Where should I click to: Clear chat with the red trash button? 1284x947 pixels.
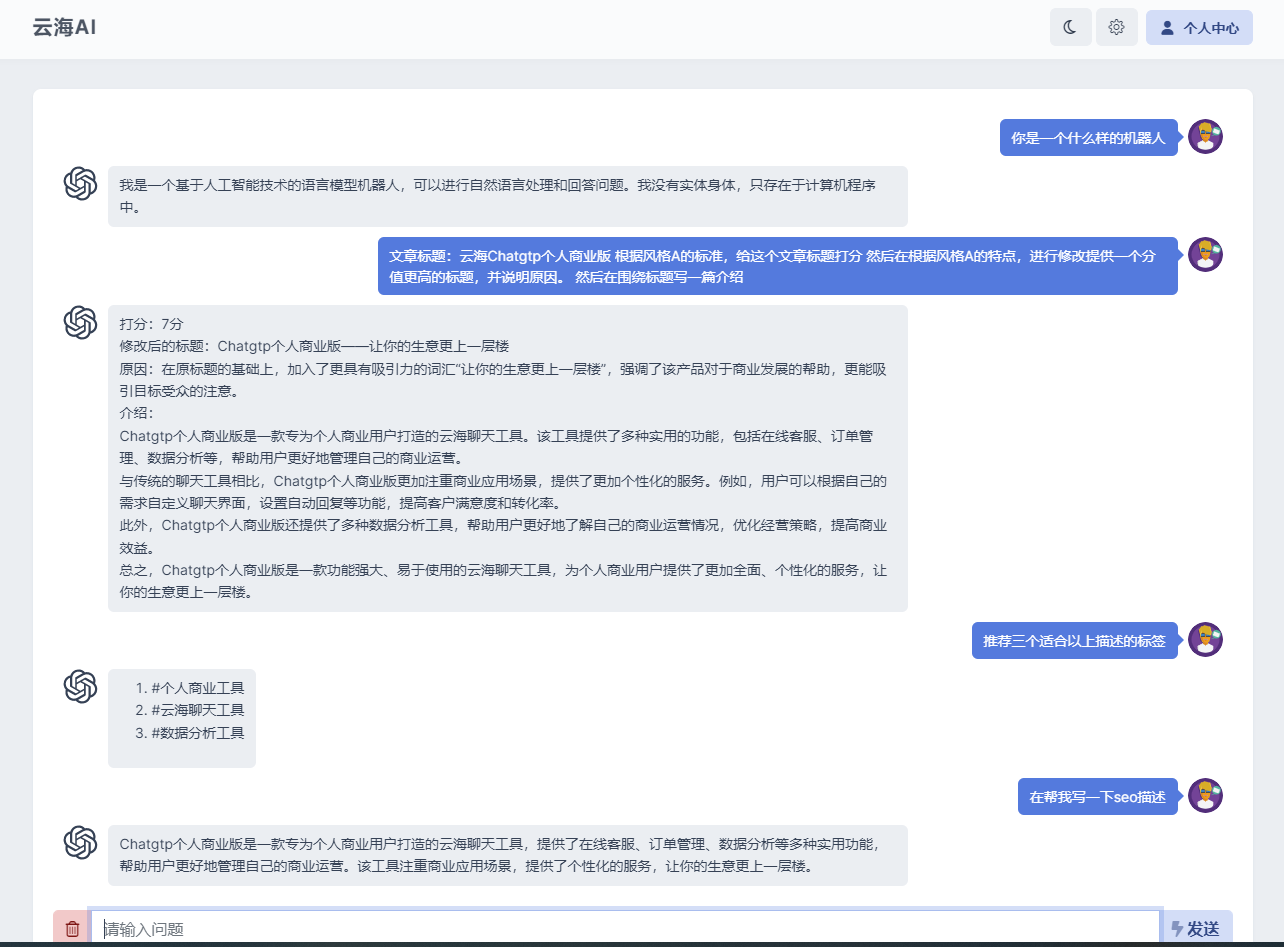click(72, 928)
